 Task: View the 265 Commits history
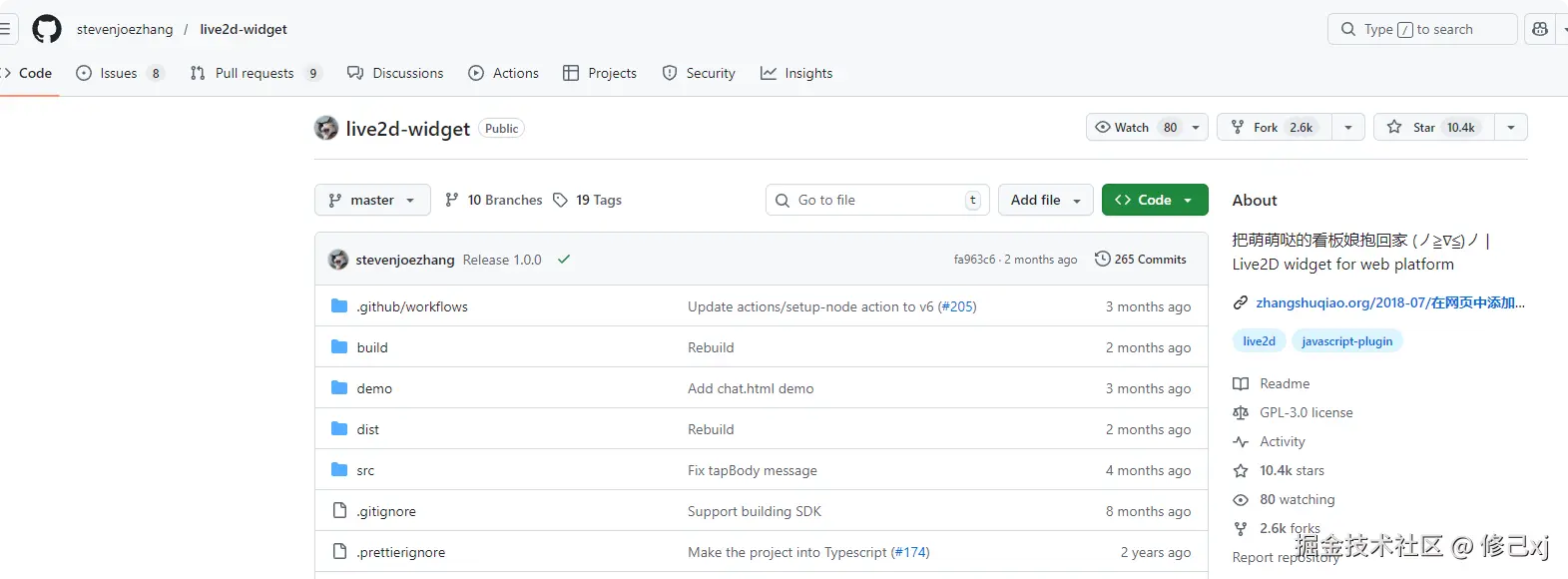[1141, 259]
